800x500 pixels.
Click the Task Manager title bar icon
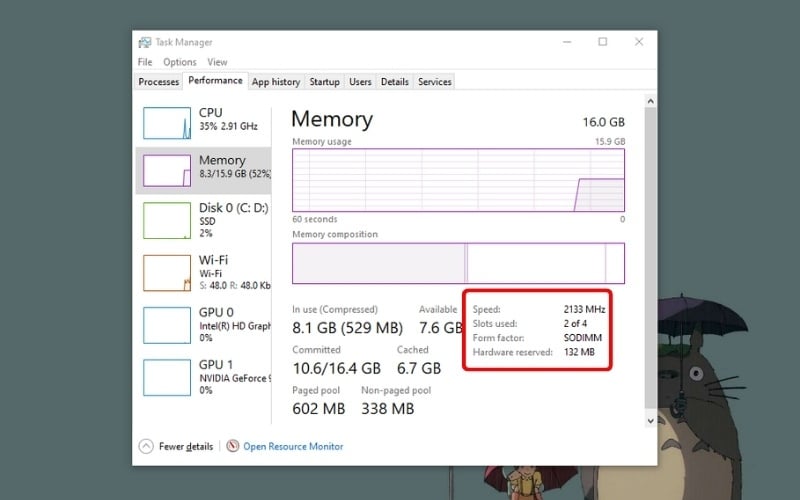click(x=145, y=42)
